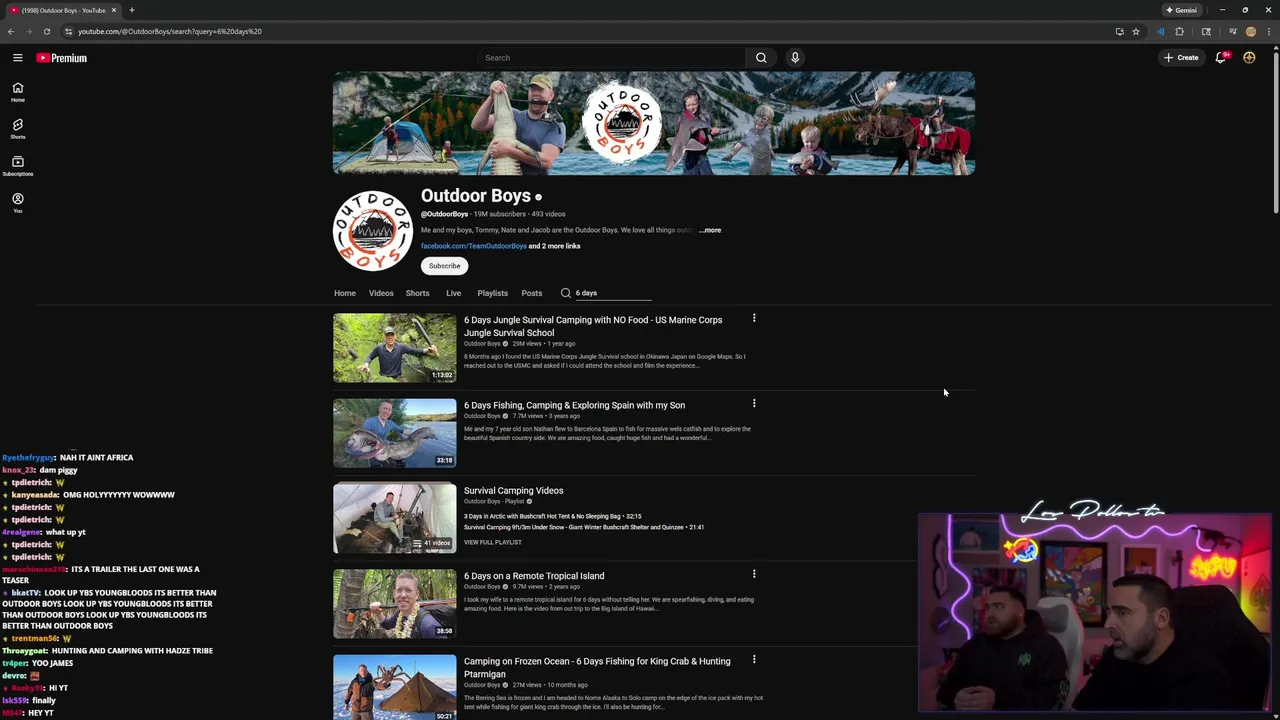Switch to the channel Home tab
Screen dimensions: 1280x720
[x=345, y=293]
